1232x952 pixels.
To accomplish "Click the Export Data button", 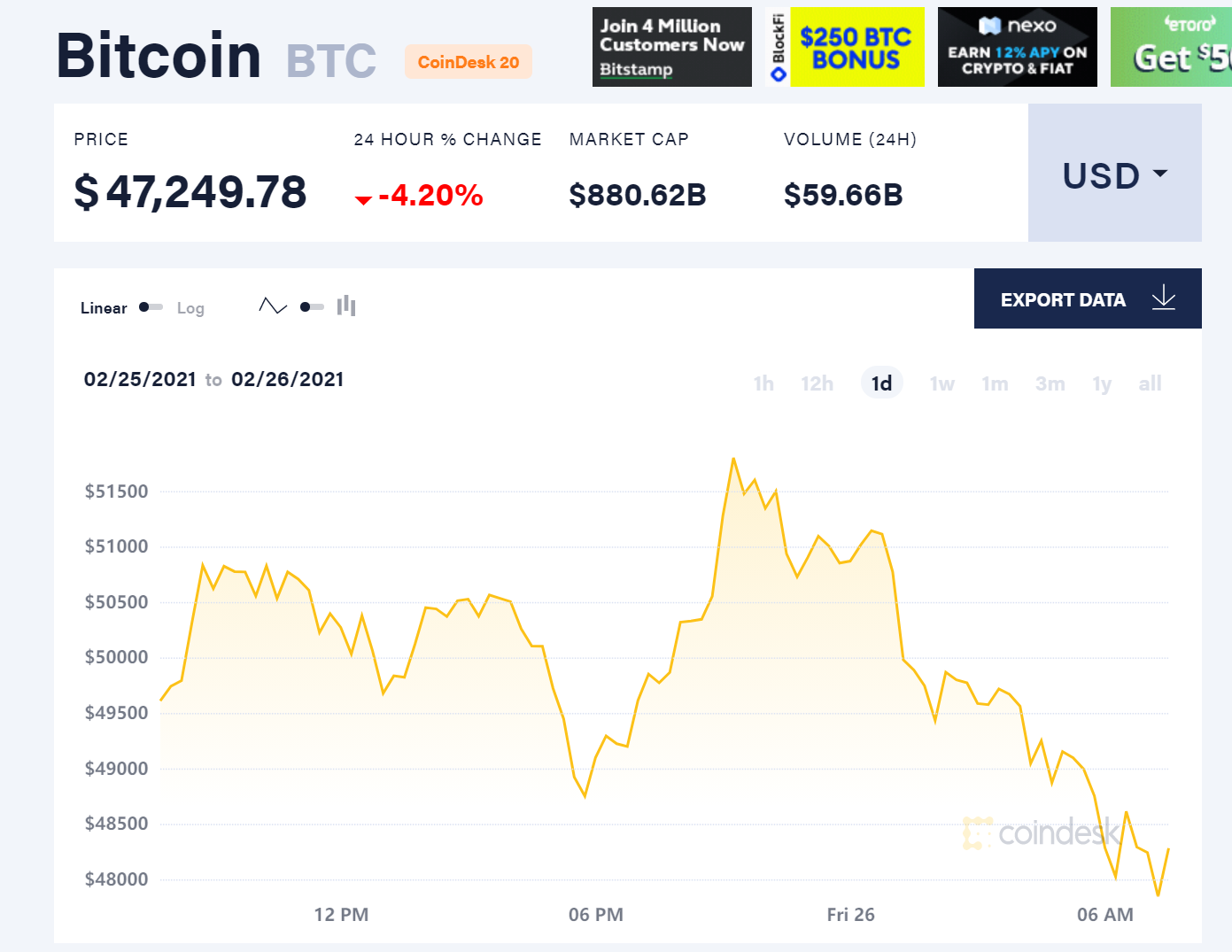I will click(1063, 299).
